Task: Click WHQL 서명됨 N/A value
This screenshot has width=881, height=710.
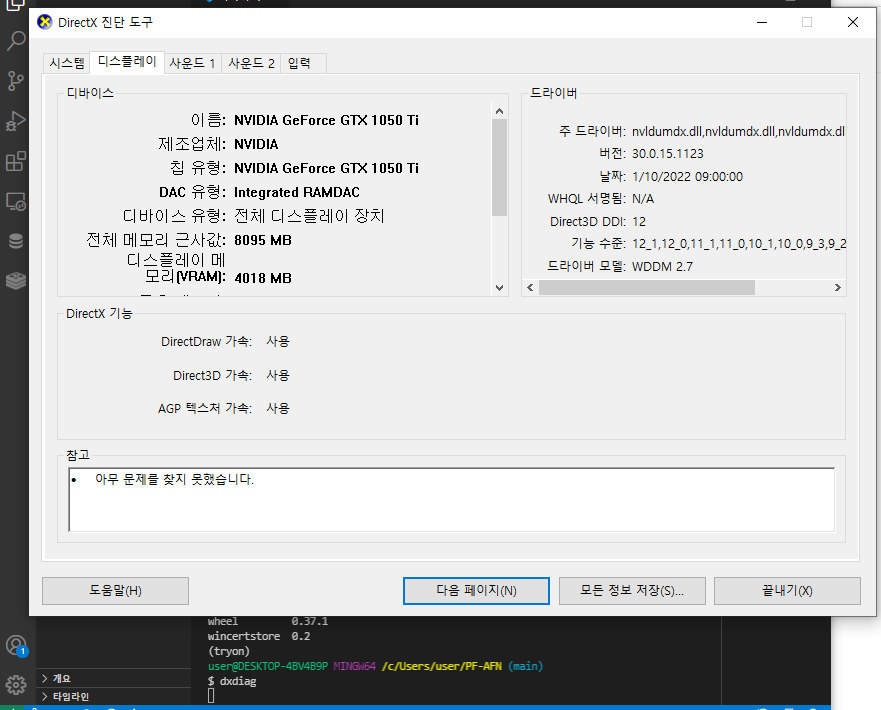Action: coord(643,199)
